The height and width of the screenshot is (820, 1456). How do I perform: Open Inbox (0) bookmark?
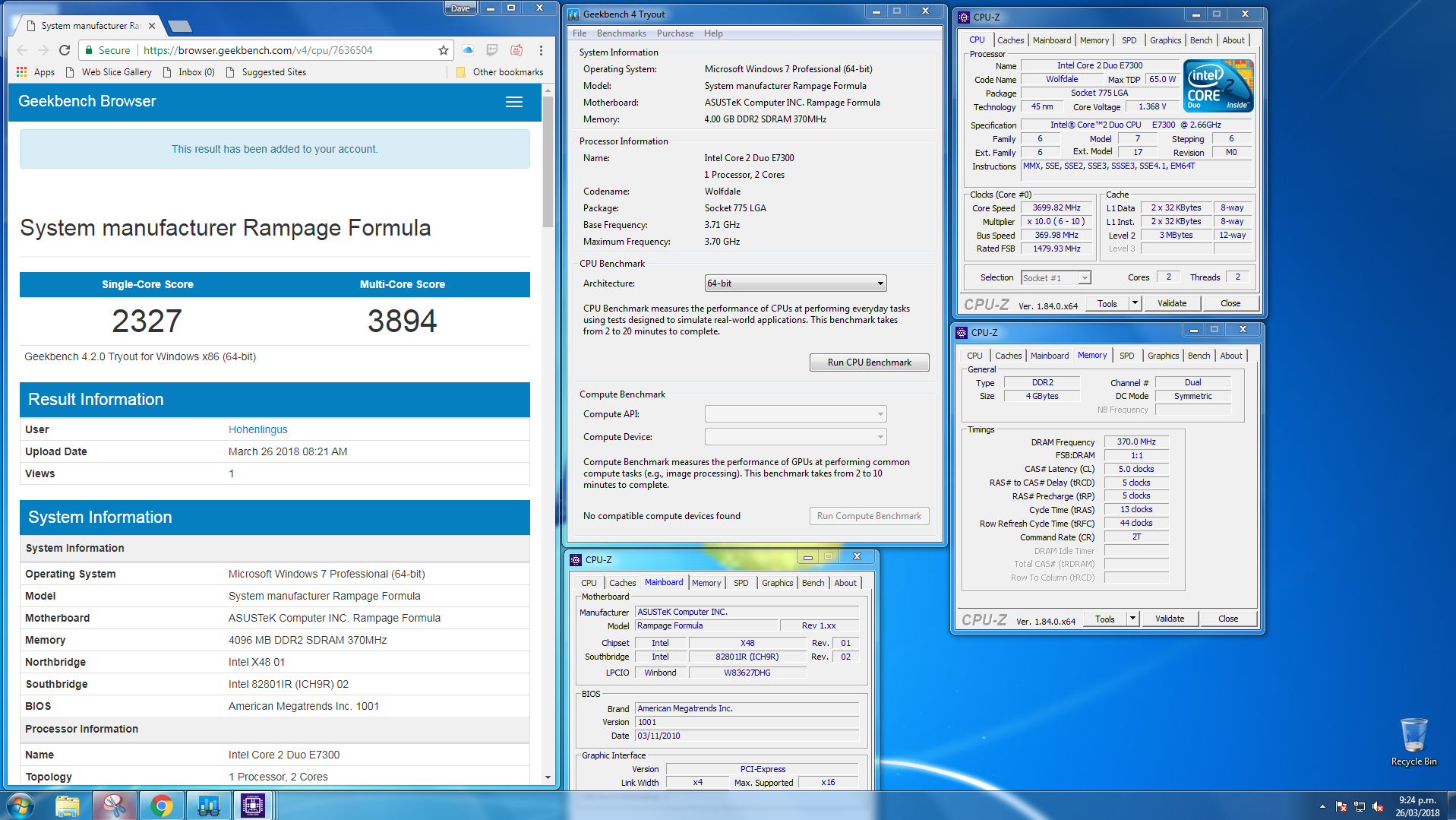coord(188,72)
